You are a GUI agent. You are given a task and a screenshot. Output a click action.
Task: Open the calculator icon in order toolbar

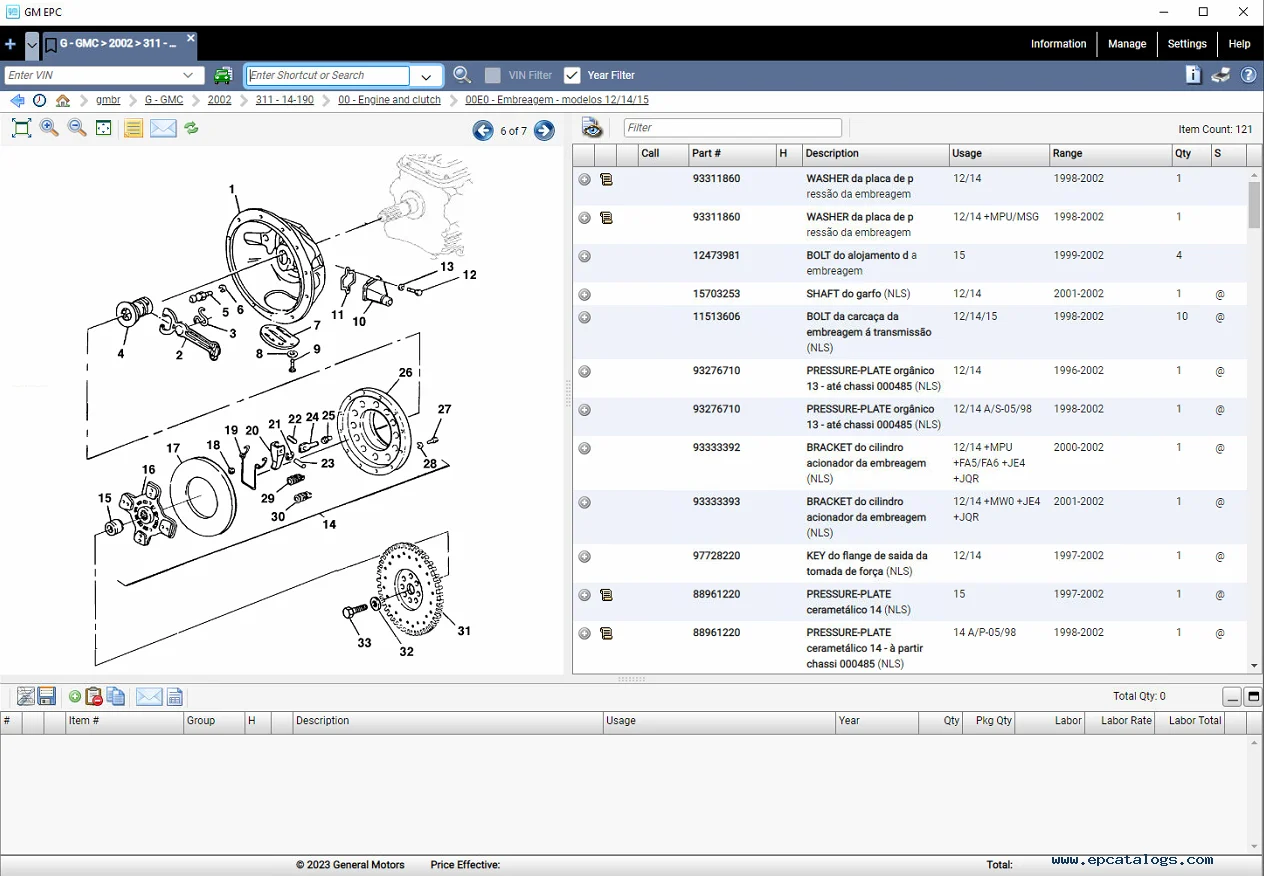175,697
